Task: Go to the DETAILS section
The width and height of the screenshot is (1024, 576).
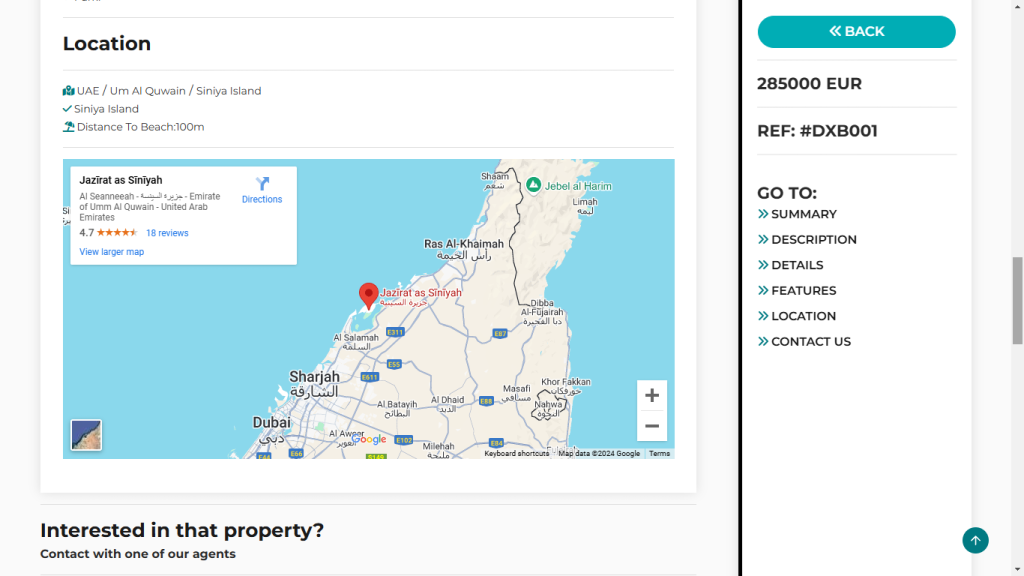Action: [x=797, y=265]
